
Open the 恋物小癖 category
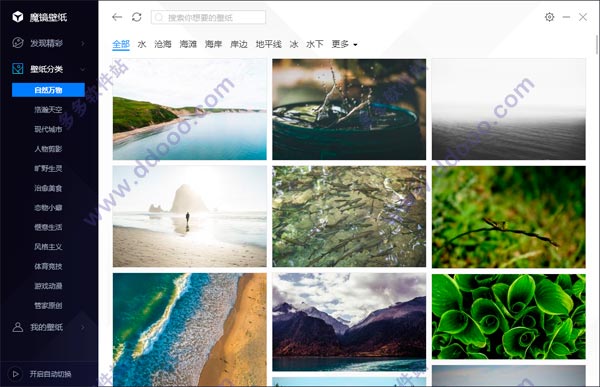pos(48,208)
